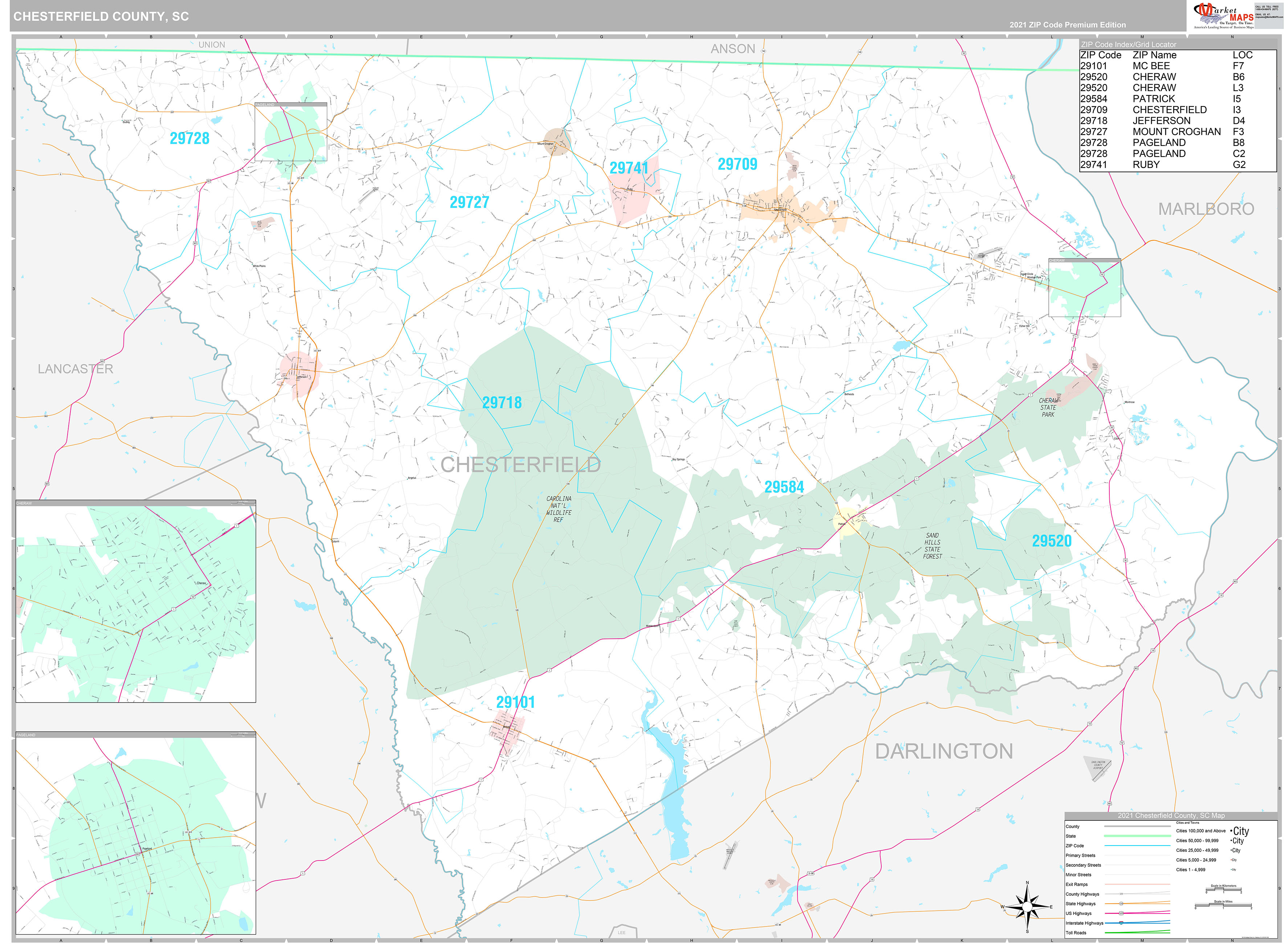Click the 29709 ZIP label on the map
1288x944 pixels.
point(737,164)
